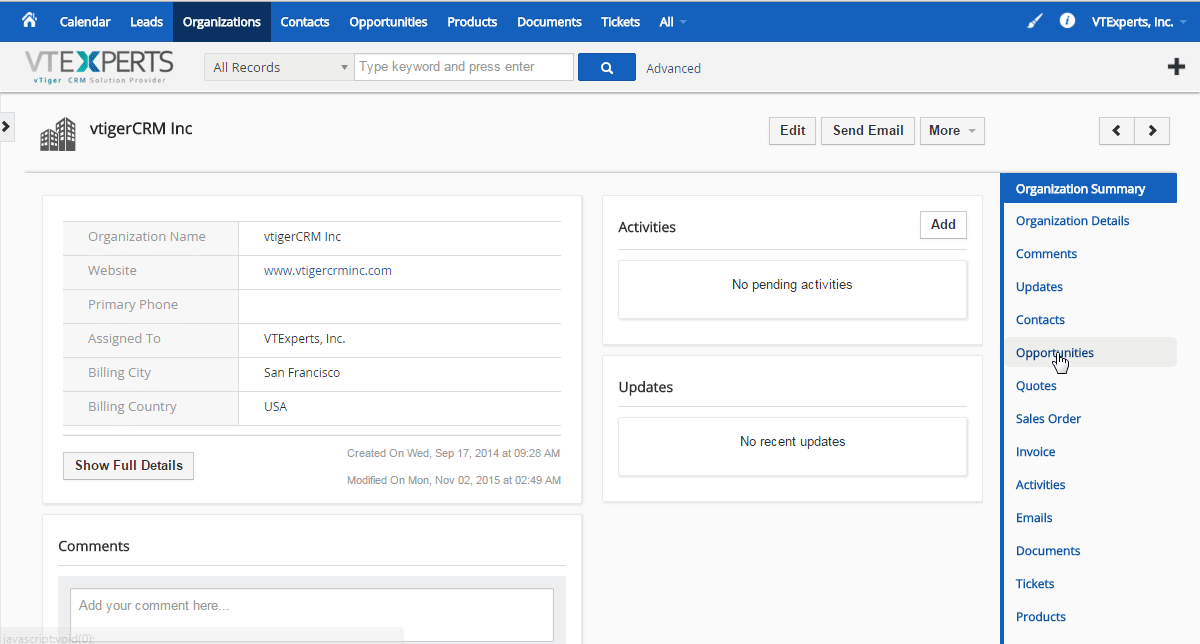The image size is (1200, 644).
Task: Click Show Full Details button
Action: point(129,465)
